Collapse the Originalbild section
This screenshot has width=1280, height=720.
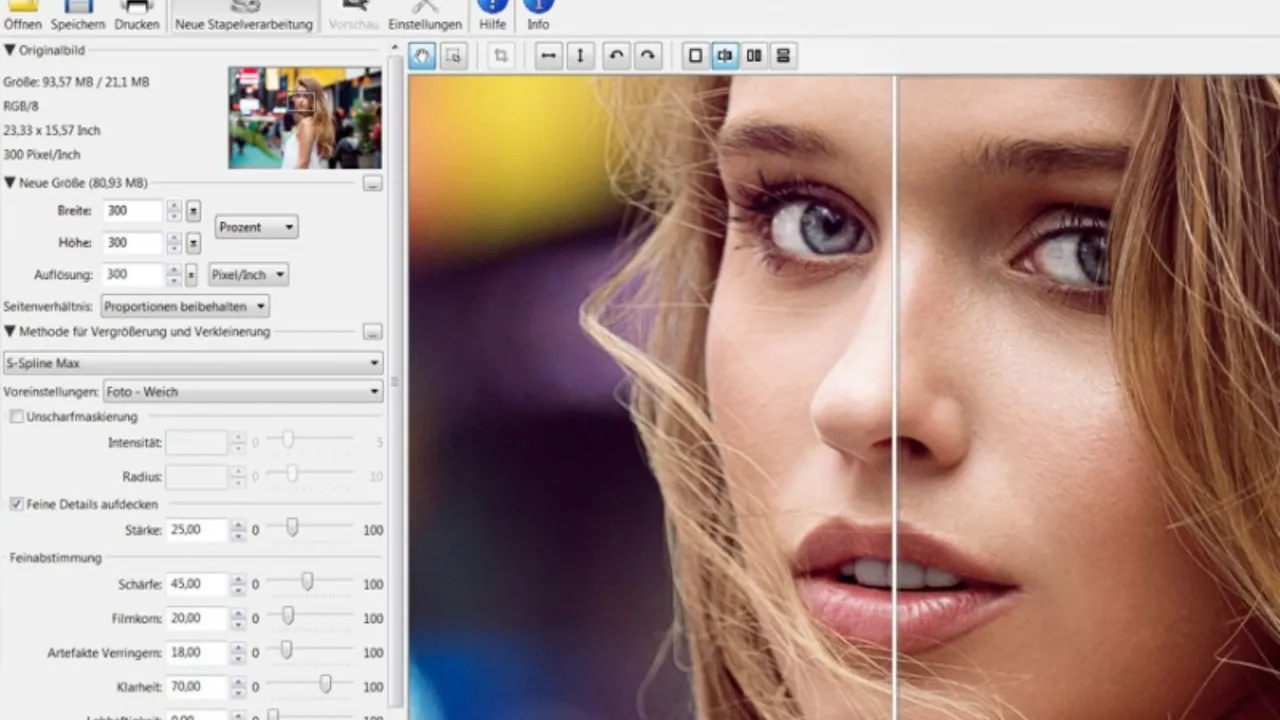pyautogui.click(x=10, y=50)
